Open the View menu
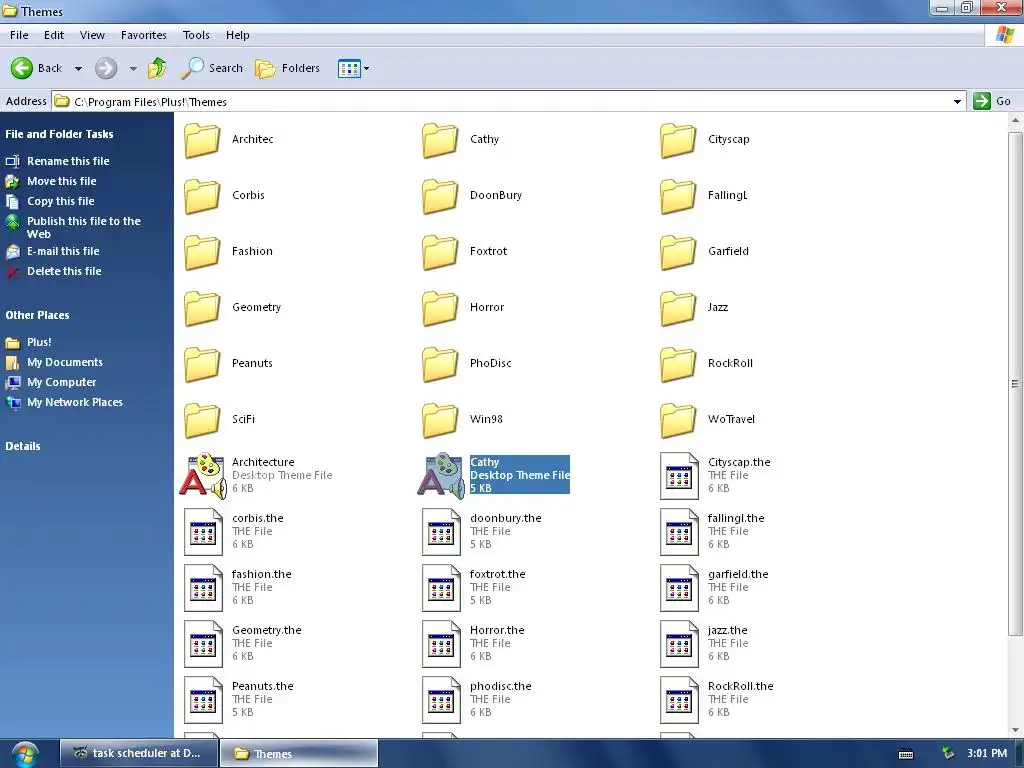Viewport: 1024px width, 768px height. 92,35
